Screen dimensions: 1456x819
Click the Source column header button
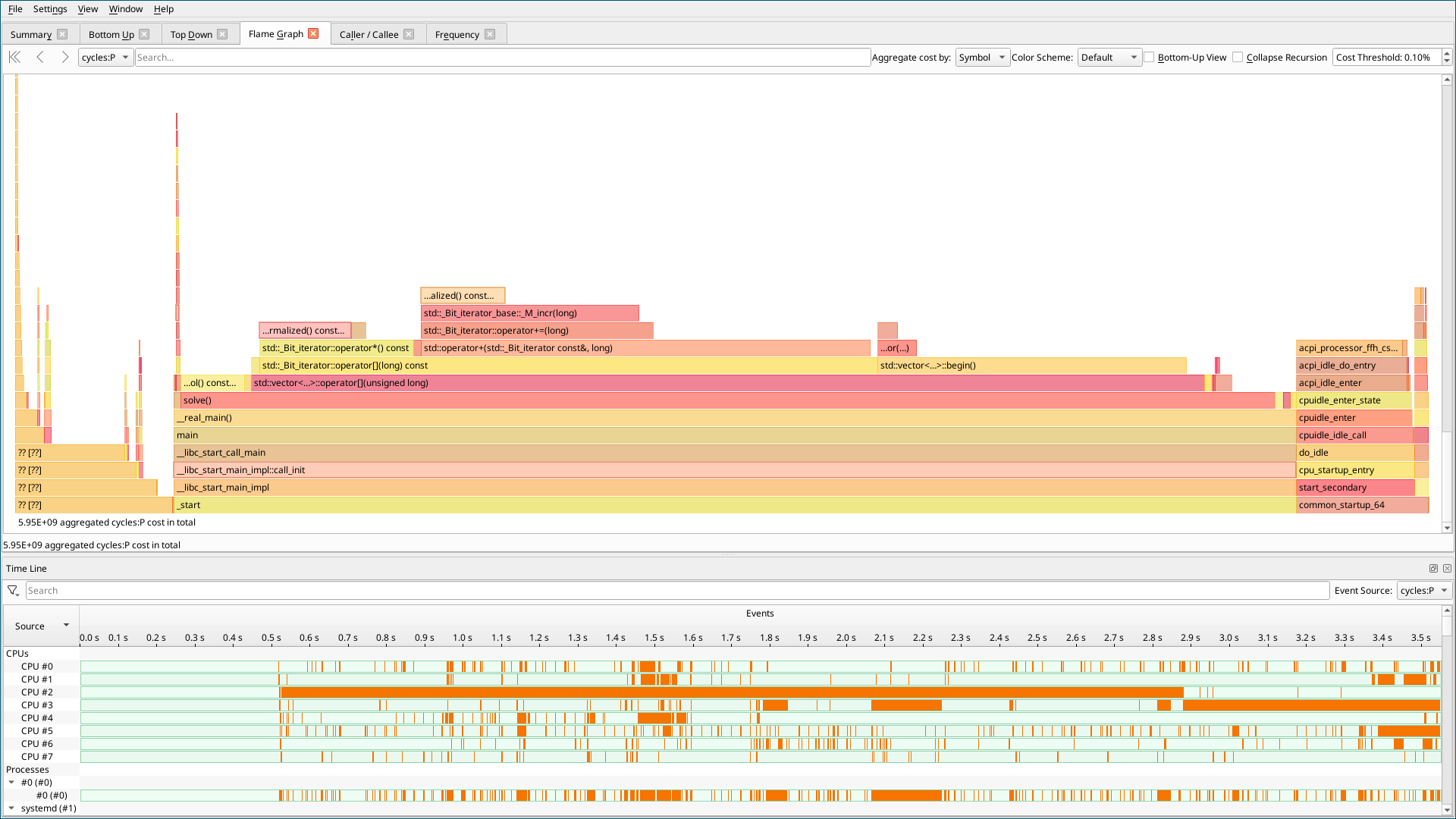pyautogui.click(x=42, y=626)
